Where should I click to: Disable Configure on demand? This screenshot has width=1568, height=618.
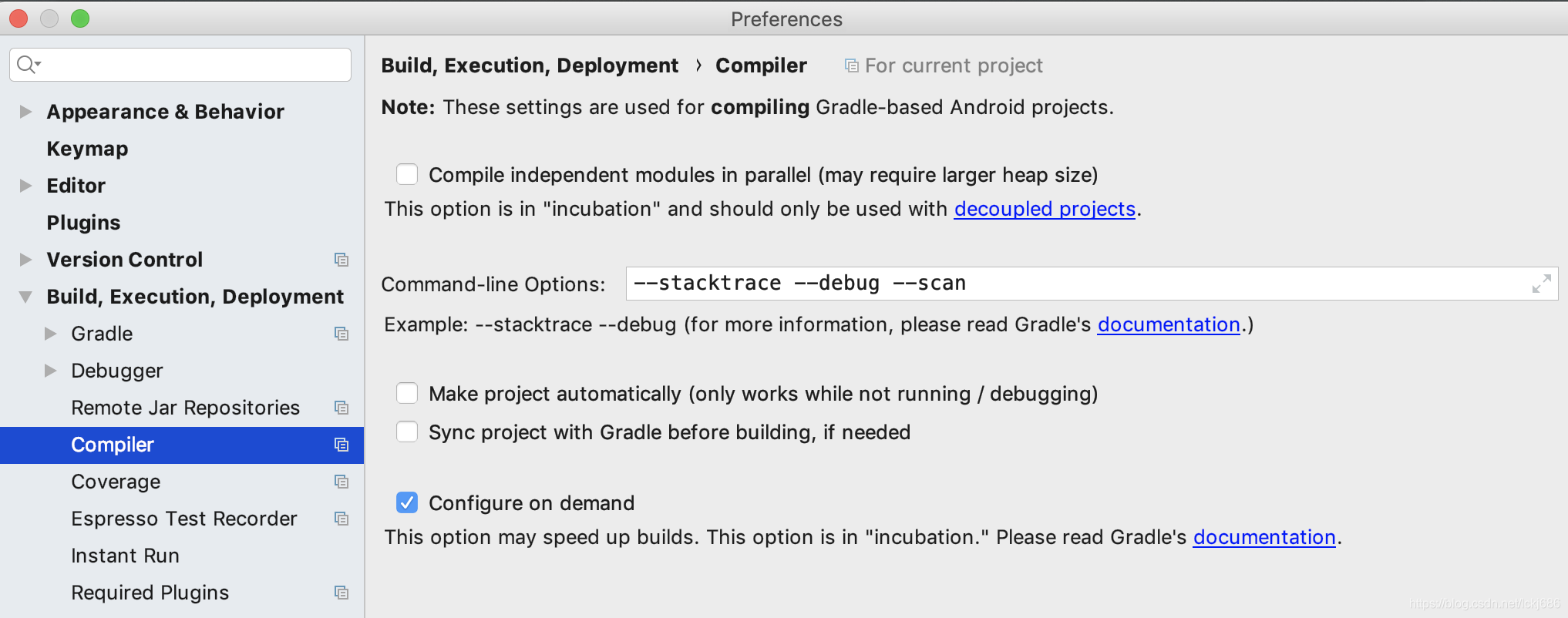(x=407, y=502)
